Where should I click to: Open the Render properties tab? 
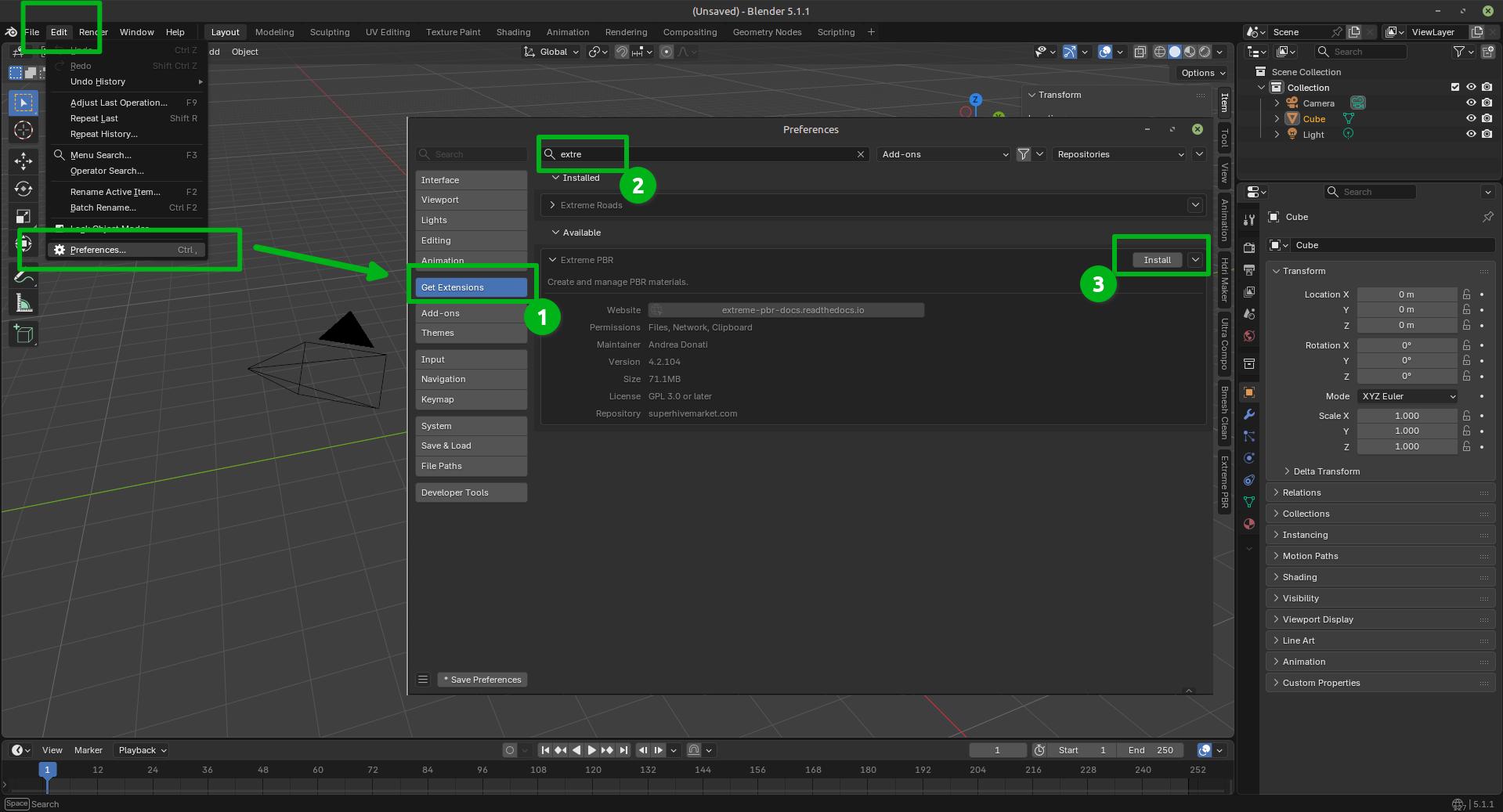coord(1249,248)
